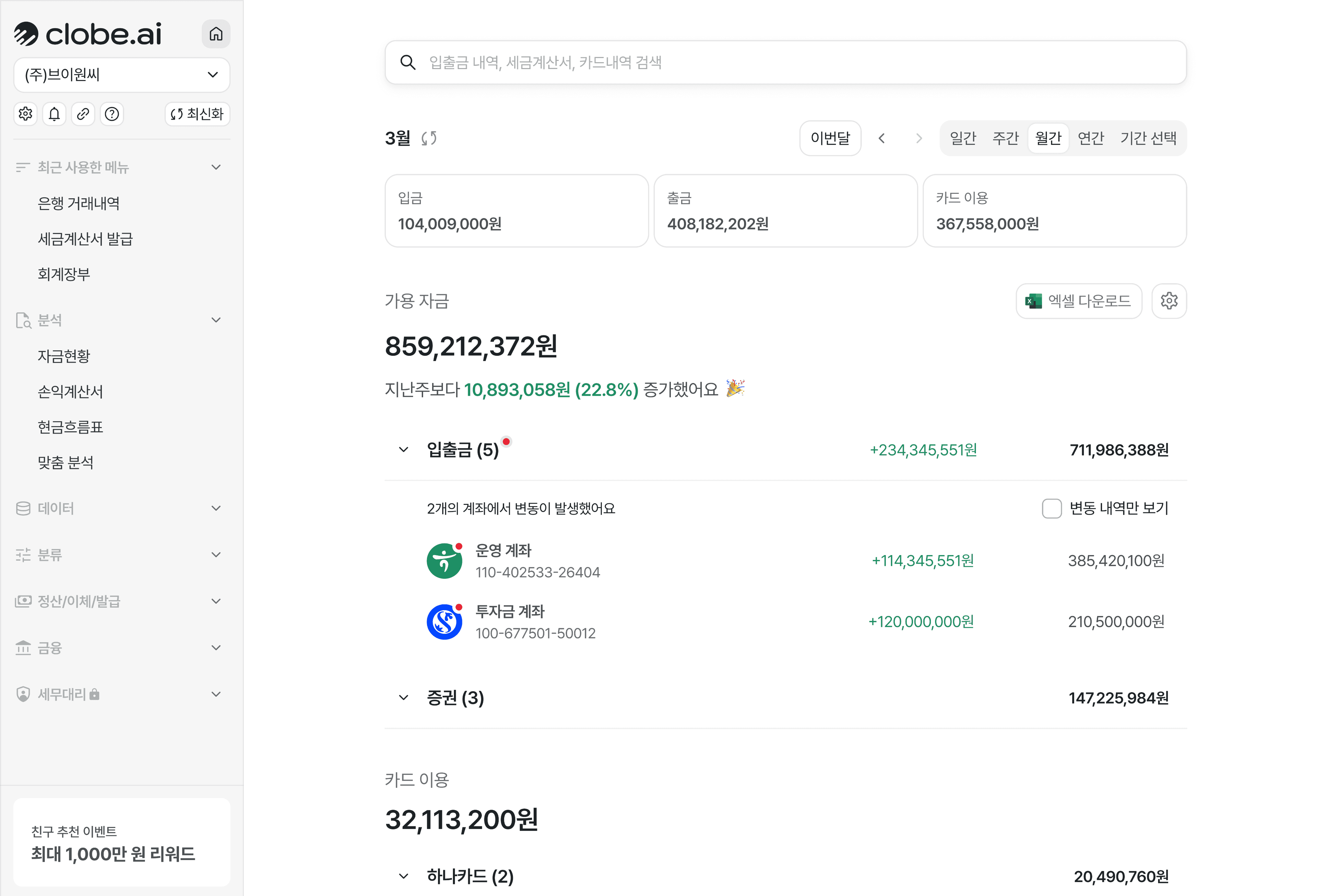Image resolution: width=1328 pixels, height=896 pixels.
Task: Enable the 변동 내역만 보기 checkbox
Action: pos(1051,508)
